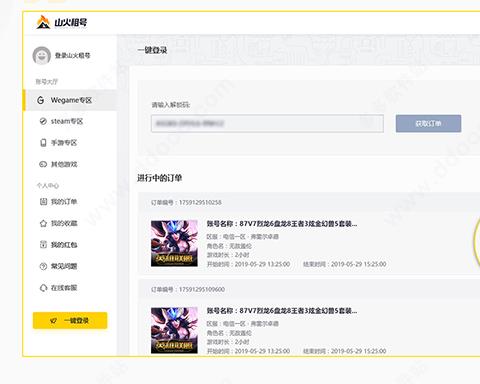Open 其他游戏 via the gamepad icon
This screenshot has height=384, width=480.
(x=43, y=164)
